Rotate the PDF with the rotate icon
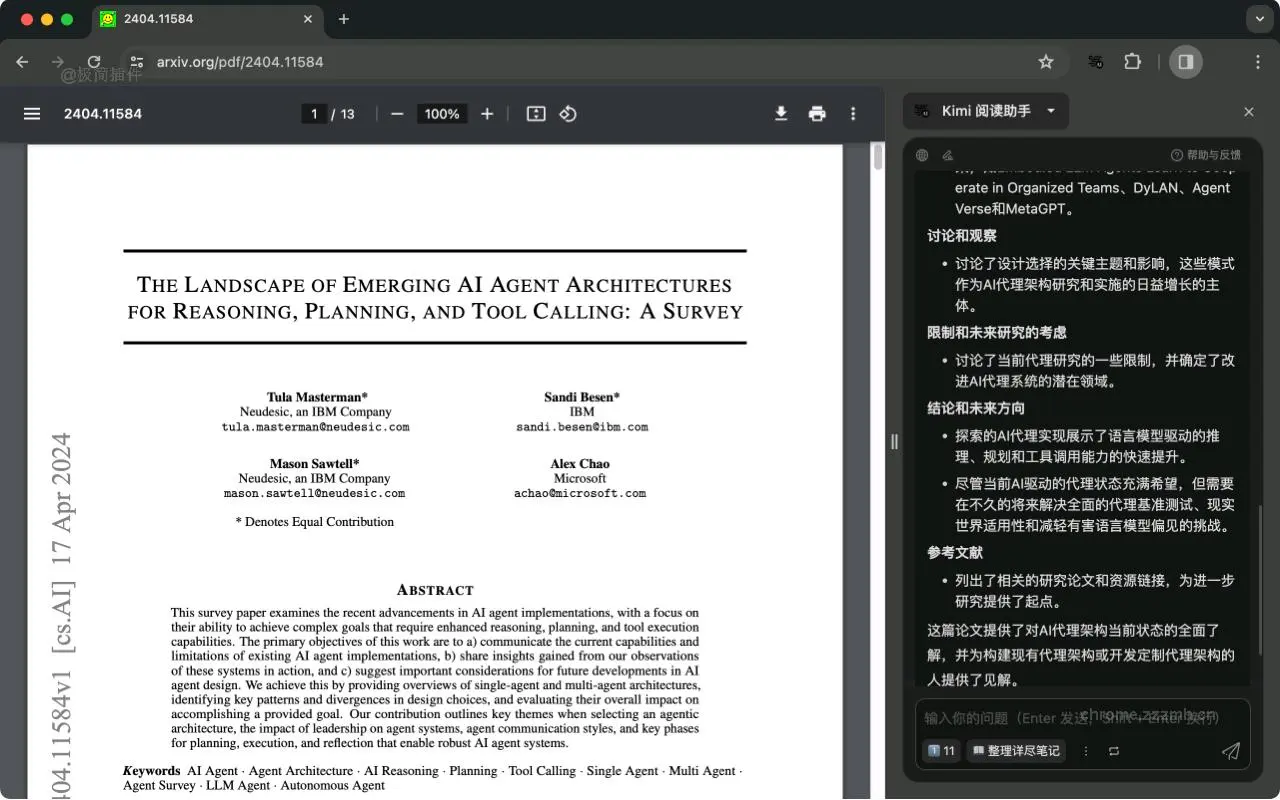This screenshot has height=800, width=1280. (568, 114)
